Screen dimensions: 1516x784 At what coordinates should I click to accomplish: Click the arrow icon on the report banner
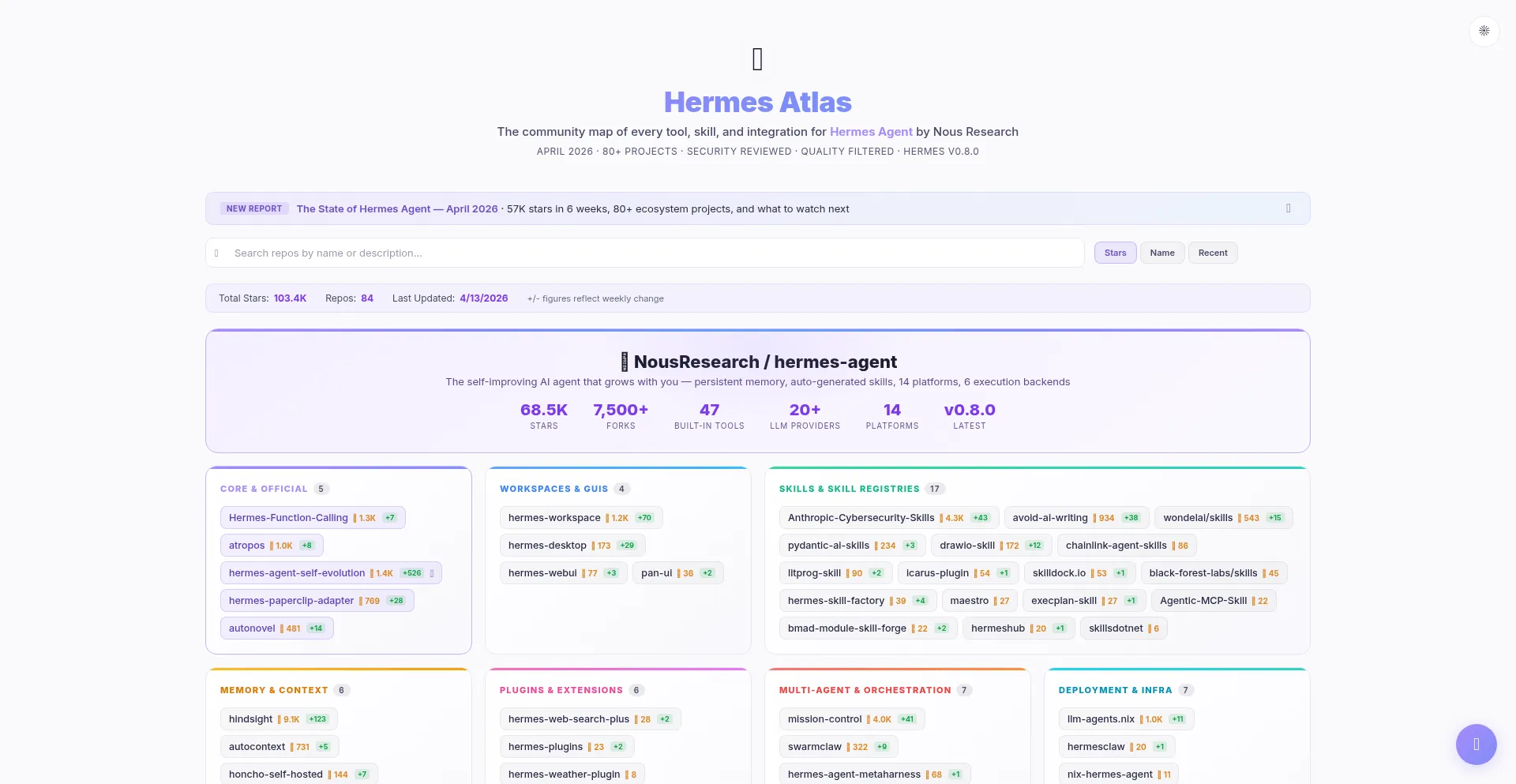[1288, 208]
